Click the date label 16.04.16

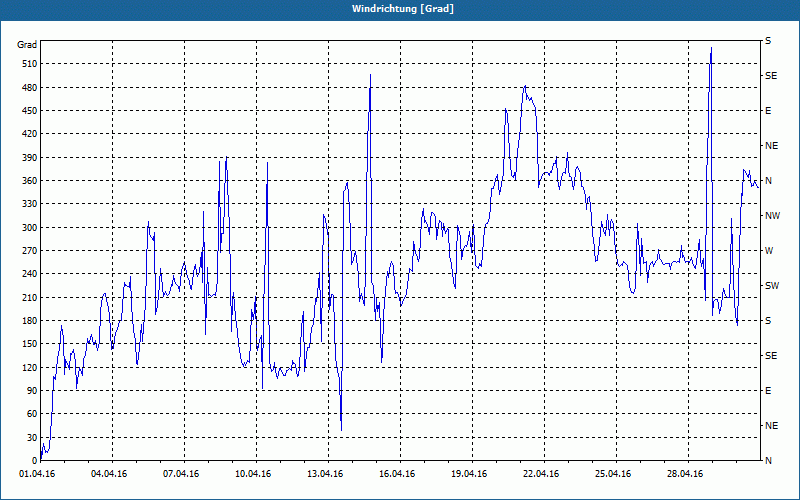click(x=397, y=474)
